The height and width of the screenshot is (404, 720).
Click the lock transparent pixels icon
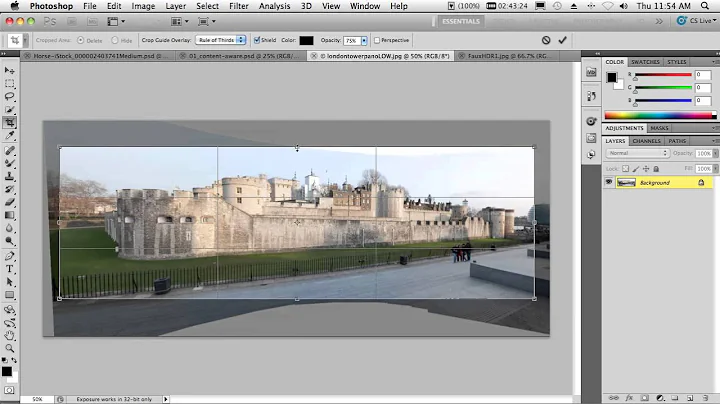625,169
